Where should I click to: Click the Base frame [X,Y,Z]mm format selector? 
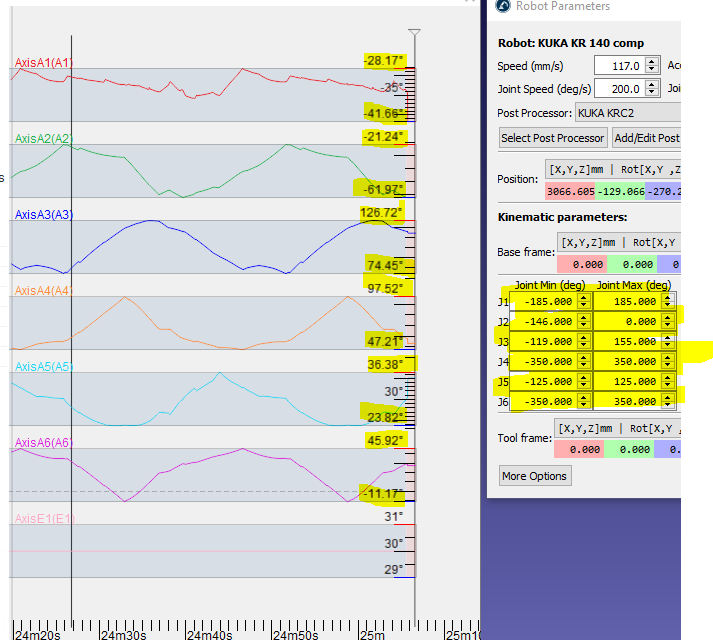[x=619, y=242]
